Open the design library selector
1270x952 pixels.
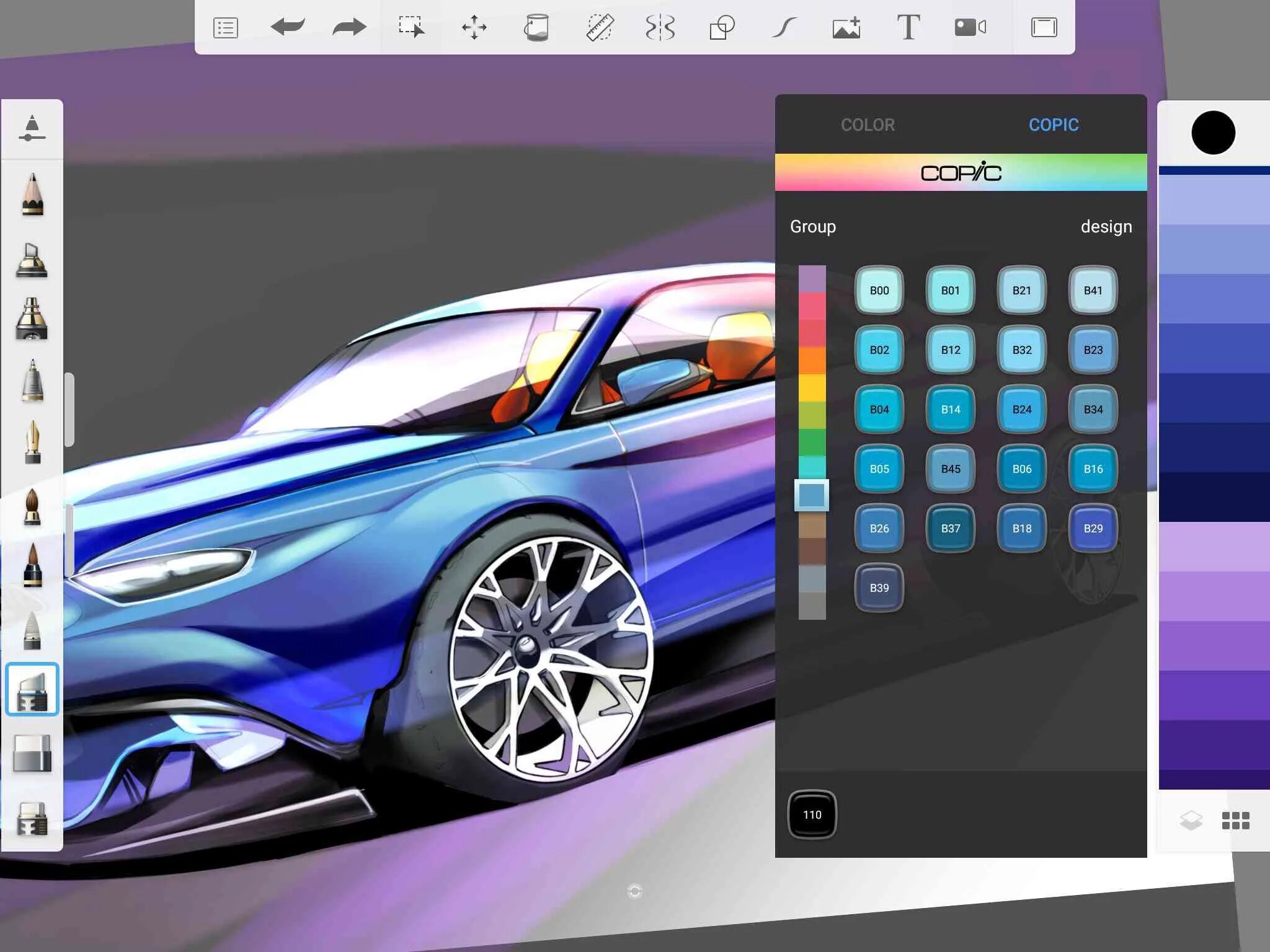1107,227
